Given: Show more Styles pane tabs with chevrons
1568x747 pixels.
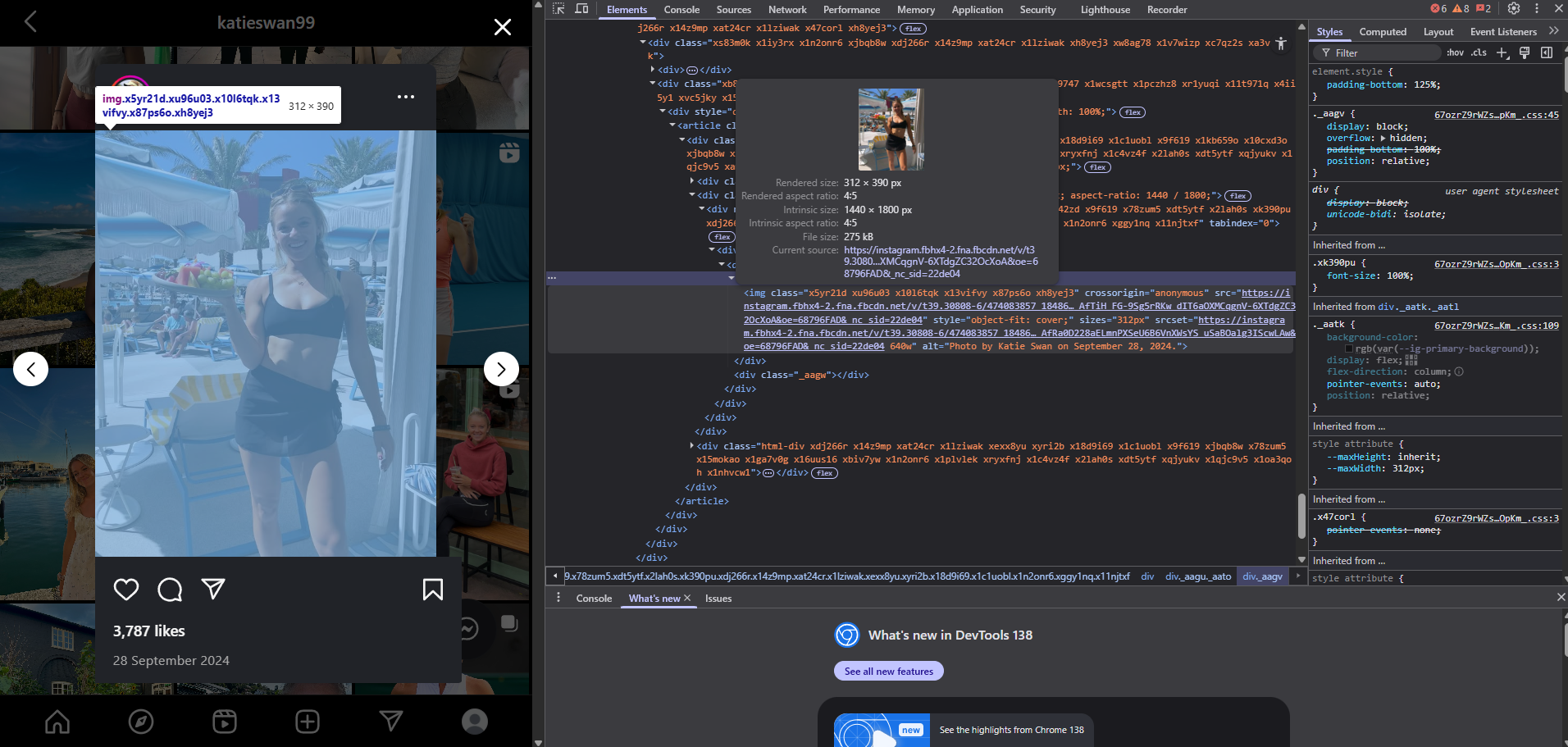Looking at the screenshot, I should 1553,31.
